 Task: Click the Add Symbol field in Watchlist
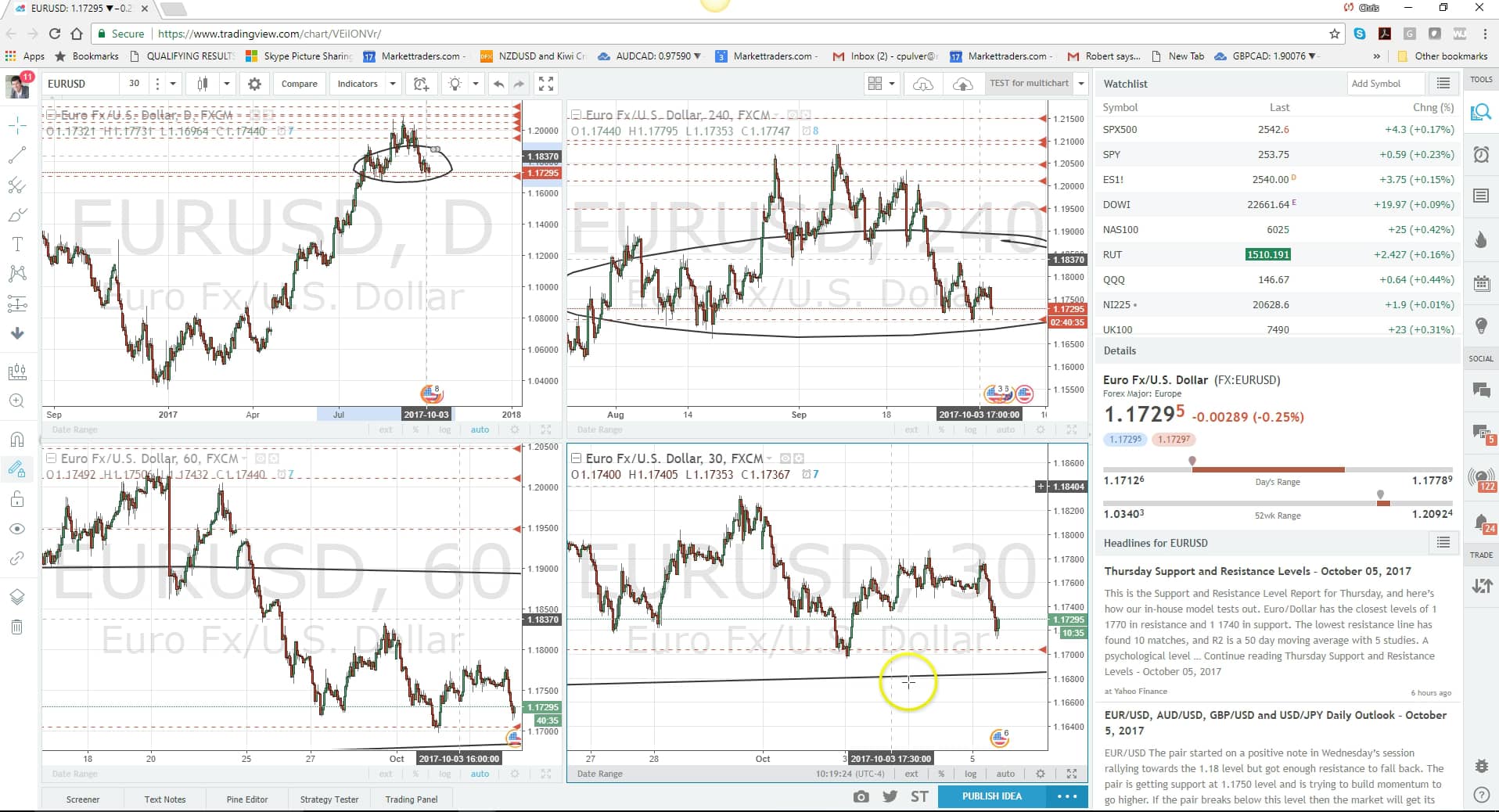click(1385, 84)
